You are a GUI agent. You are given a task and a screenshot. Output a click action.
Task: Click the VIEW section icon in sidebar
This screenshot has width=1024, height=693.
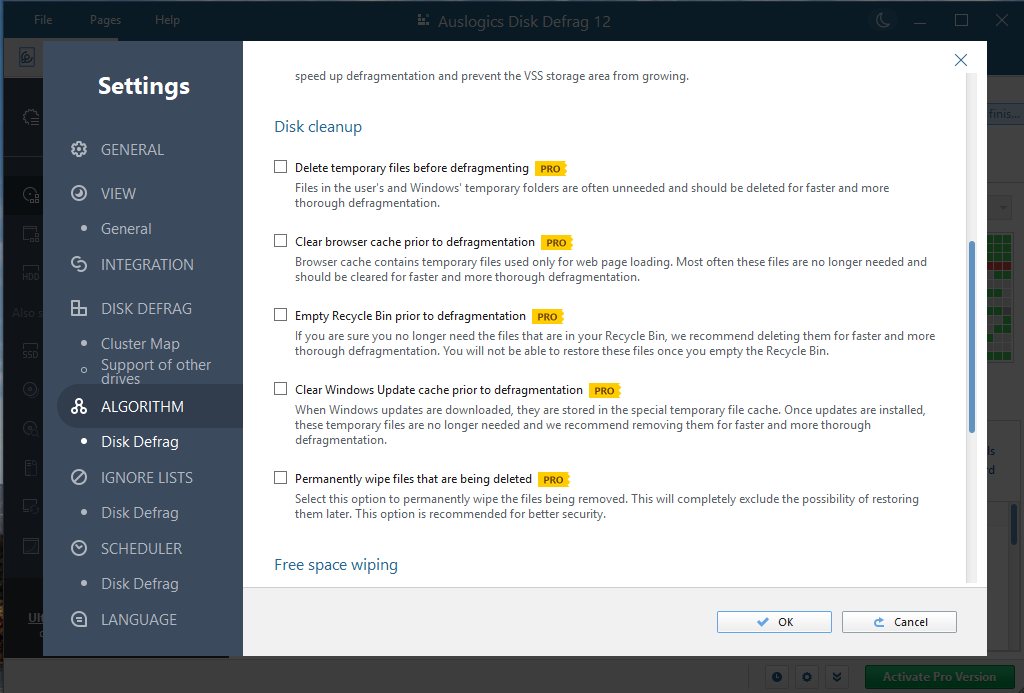point(79,194)
